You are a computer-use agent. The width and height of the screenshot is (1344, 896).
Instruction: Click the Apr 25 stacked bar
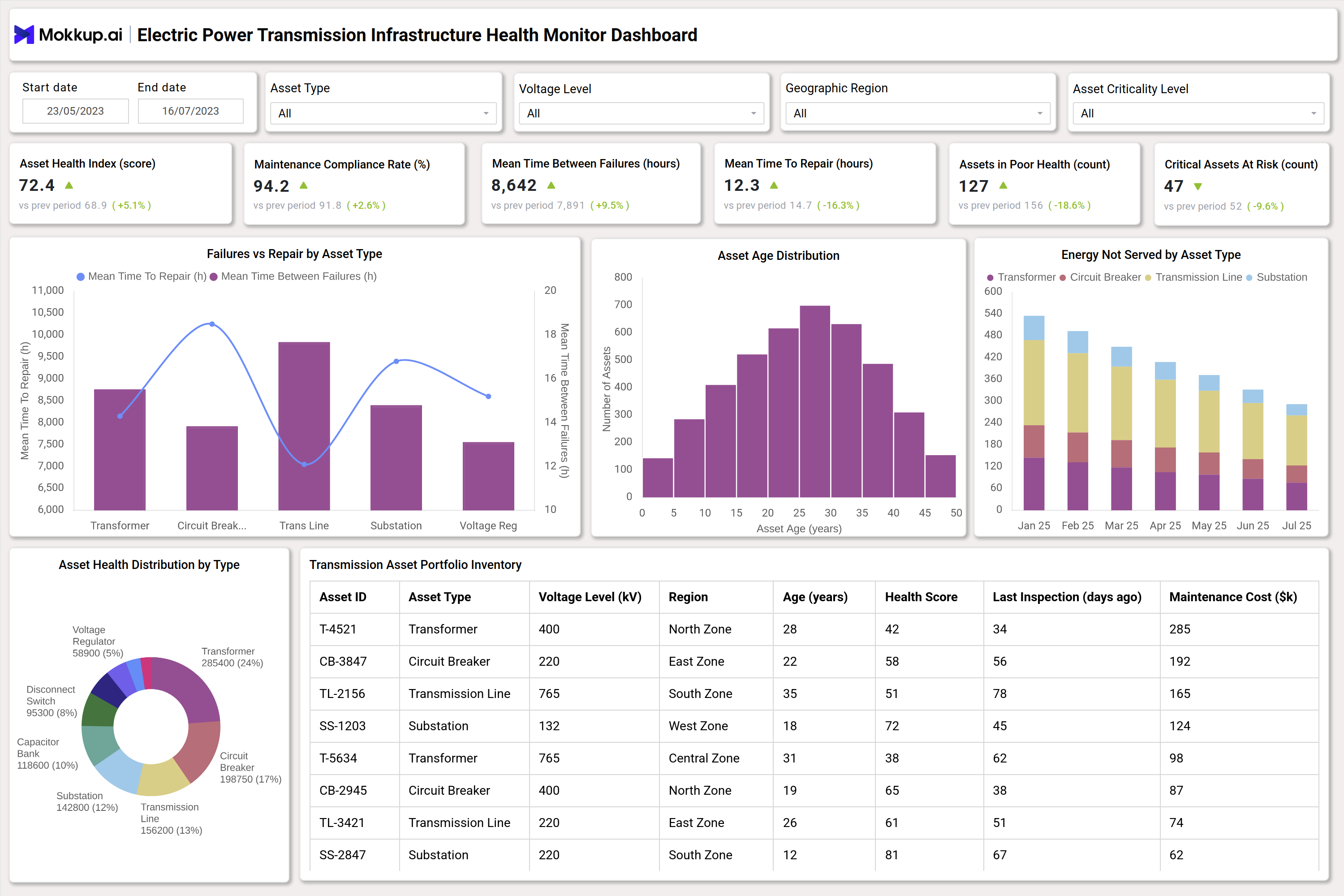click(1165, 436)
